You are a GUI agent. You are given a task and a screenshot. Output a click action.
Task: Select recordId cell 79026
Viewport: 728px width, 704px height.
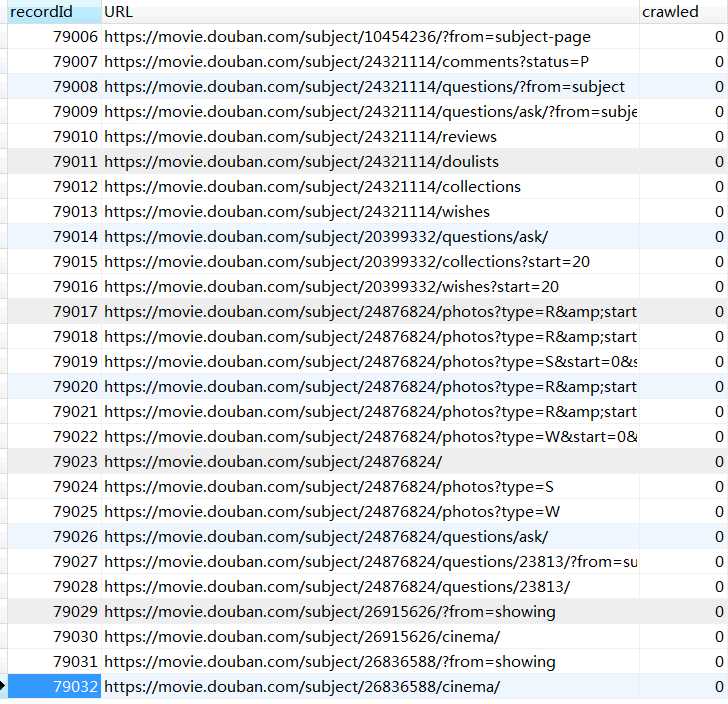point(54,536)
